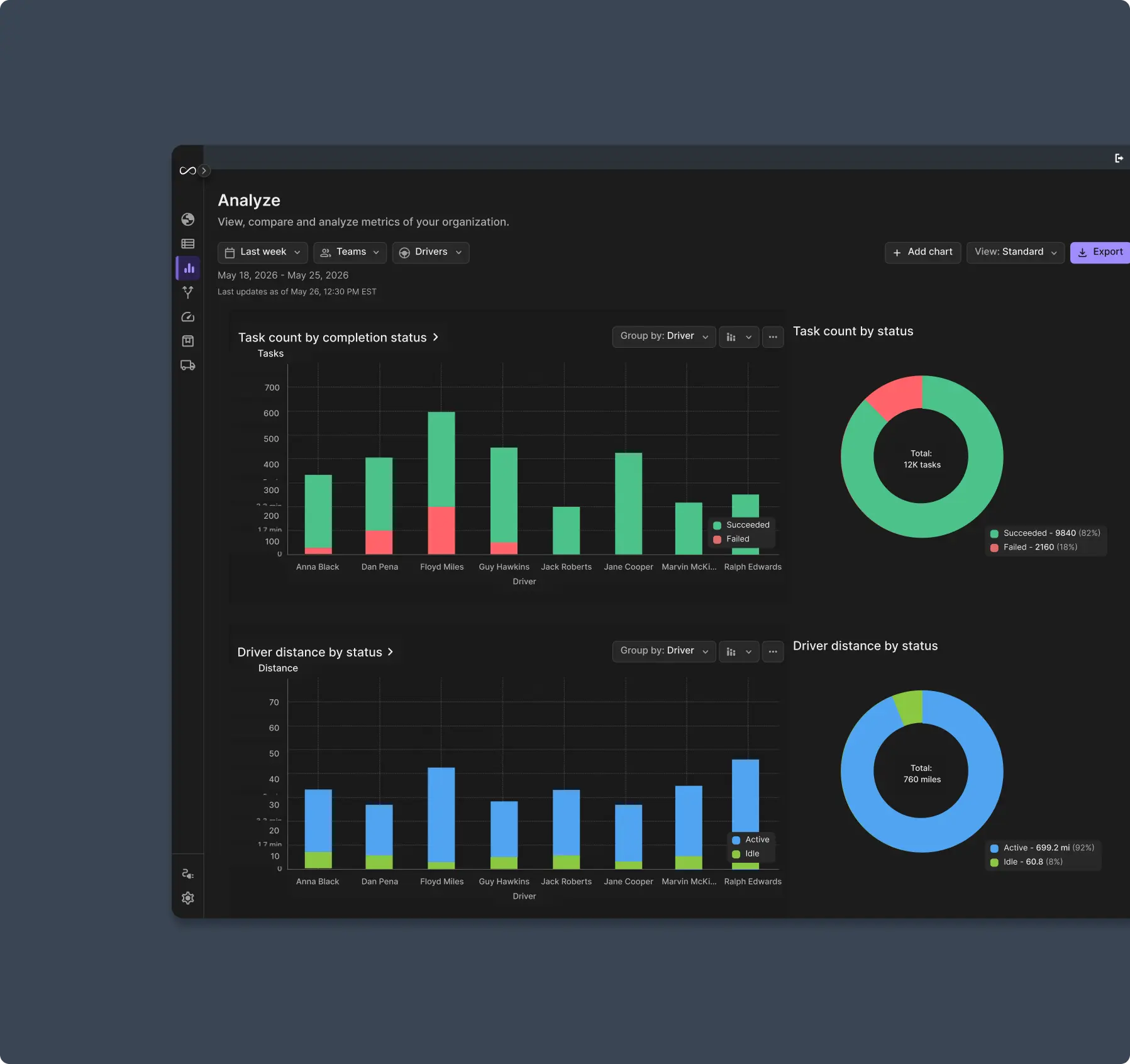Open the route branching icon in sidebar
Screen dimensions: 1130x1064
pyautogui.click(x=187, y=292)
